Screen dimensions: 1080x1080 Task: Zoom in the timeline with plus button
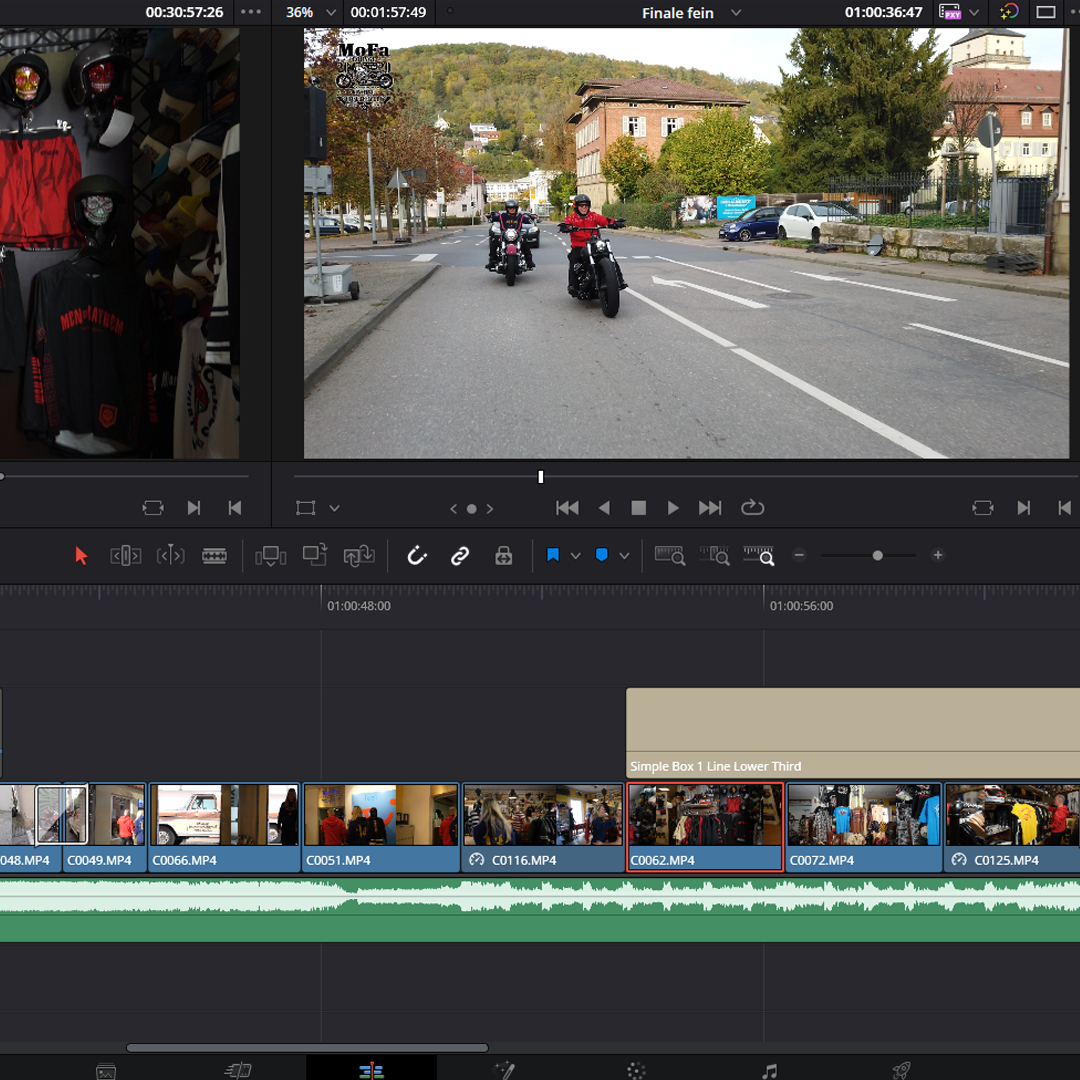point(937,555)
